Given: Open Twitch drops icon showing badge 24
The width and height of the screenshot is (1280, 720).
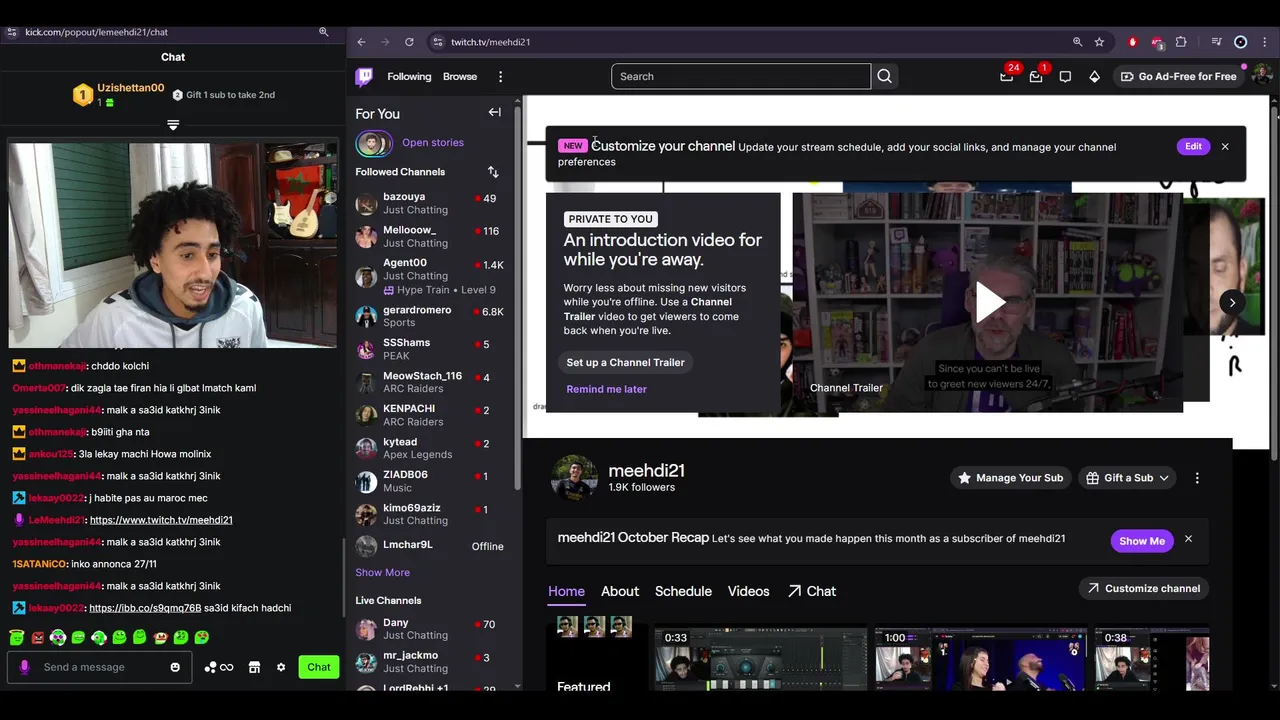Looking at the screenshot, I should (1007, 77).
